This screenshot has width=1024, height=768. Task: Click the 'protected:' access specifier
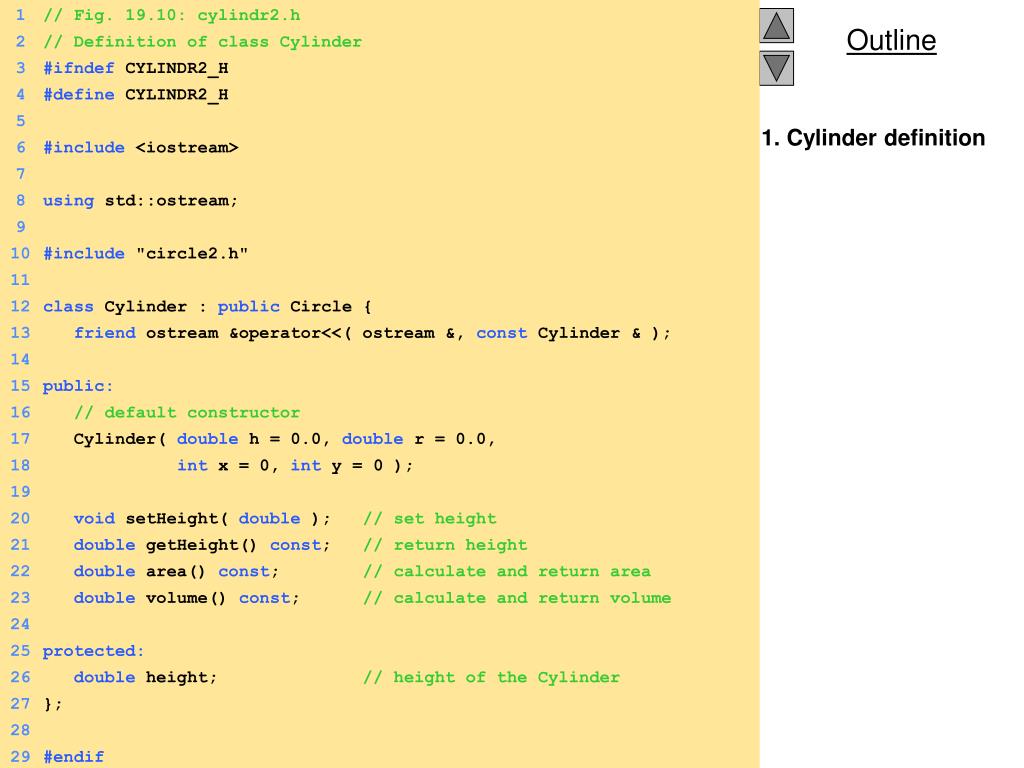[x=93, y=651]
